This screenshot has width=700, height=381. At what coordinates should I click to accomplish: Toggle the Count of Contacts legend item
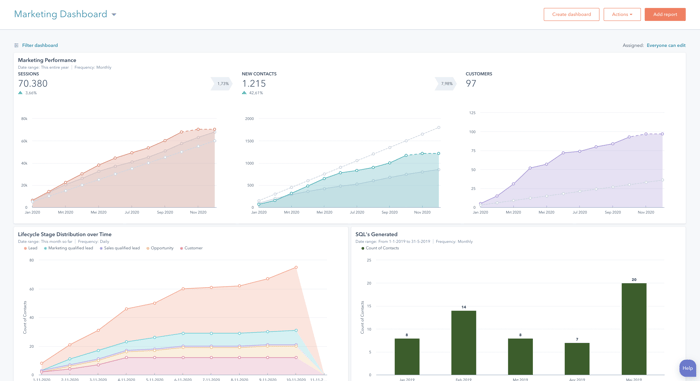click(x=380, y=248)
